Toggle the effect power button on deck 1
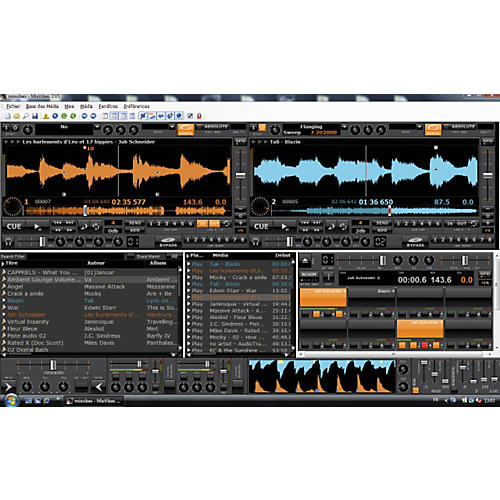Screen dimensions: 500x500 15,128
